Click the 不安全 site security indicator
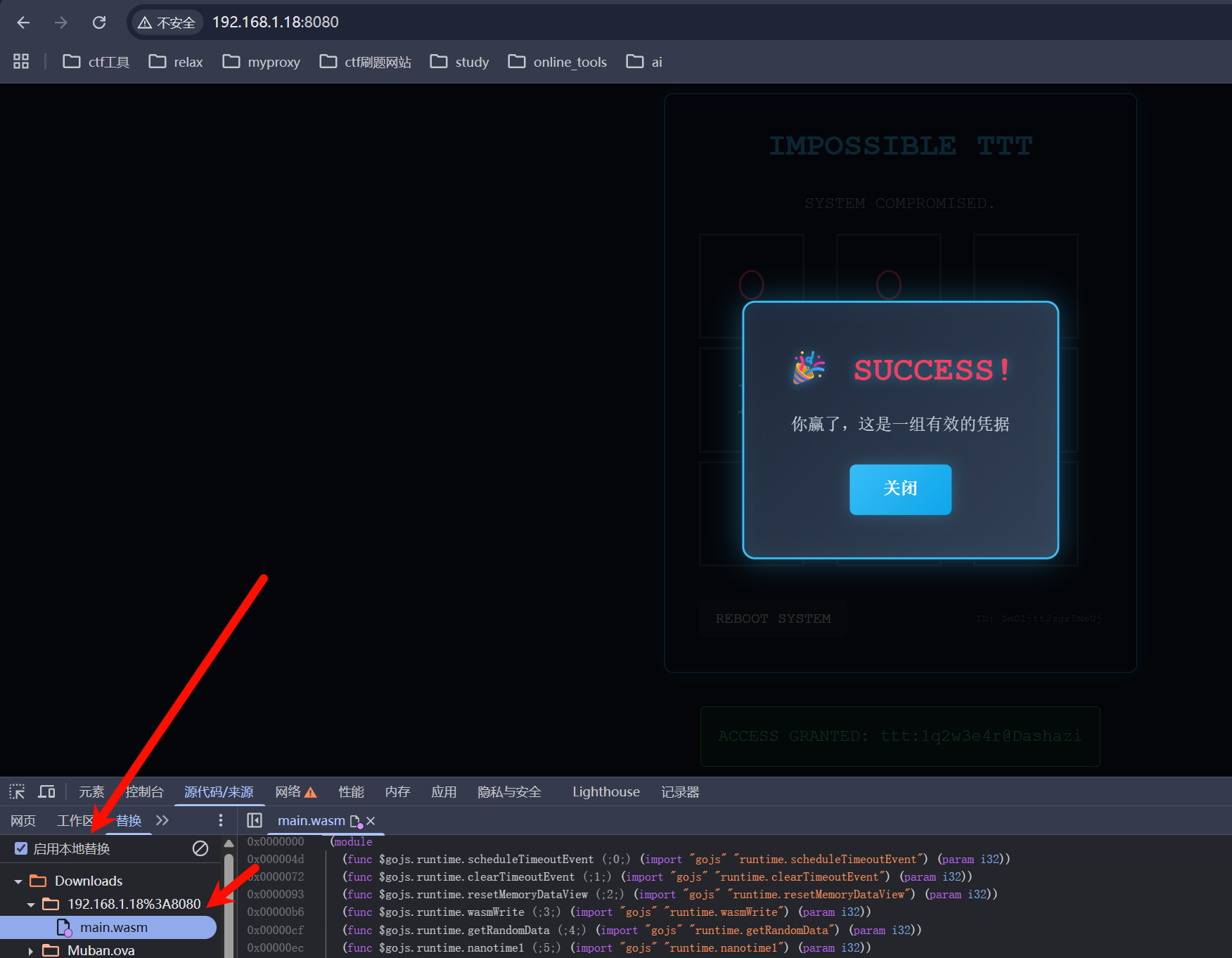Viewport: 1232px width, 958px height. (x=167, y=22)
